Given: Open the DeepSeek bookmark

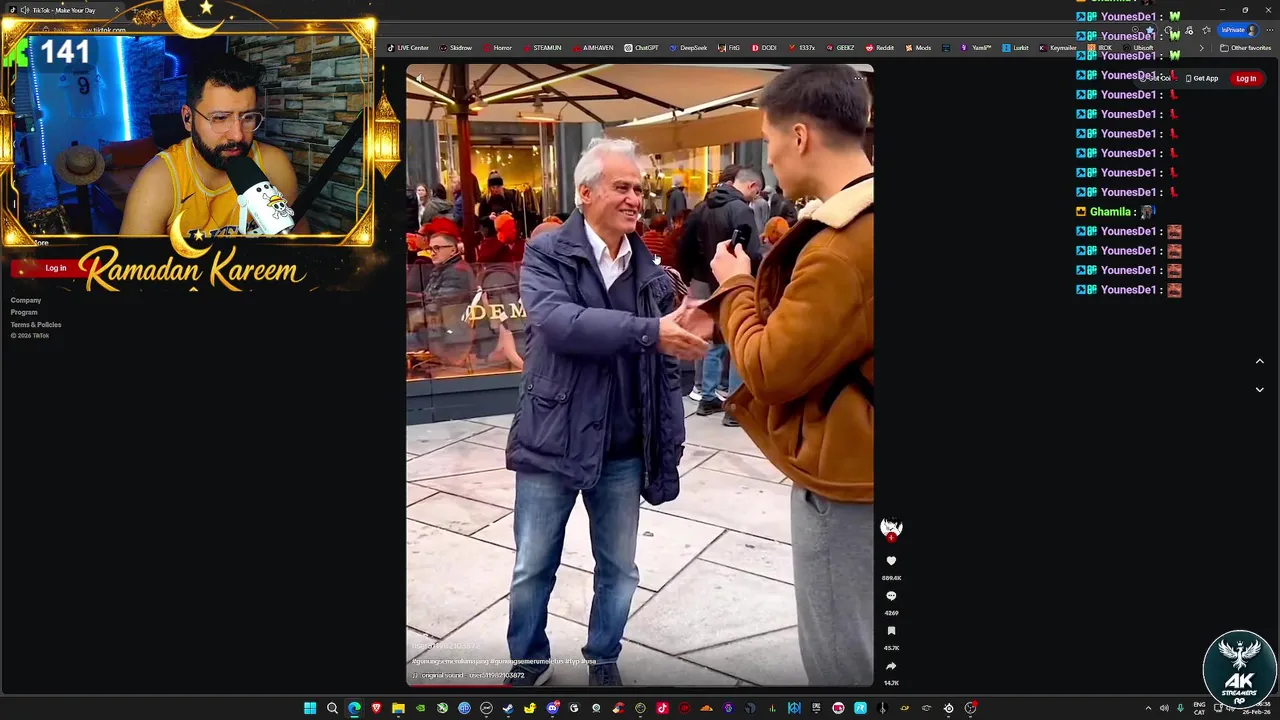Looking at the screenshot, I should coord(687,48).
